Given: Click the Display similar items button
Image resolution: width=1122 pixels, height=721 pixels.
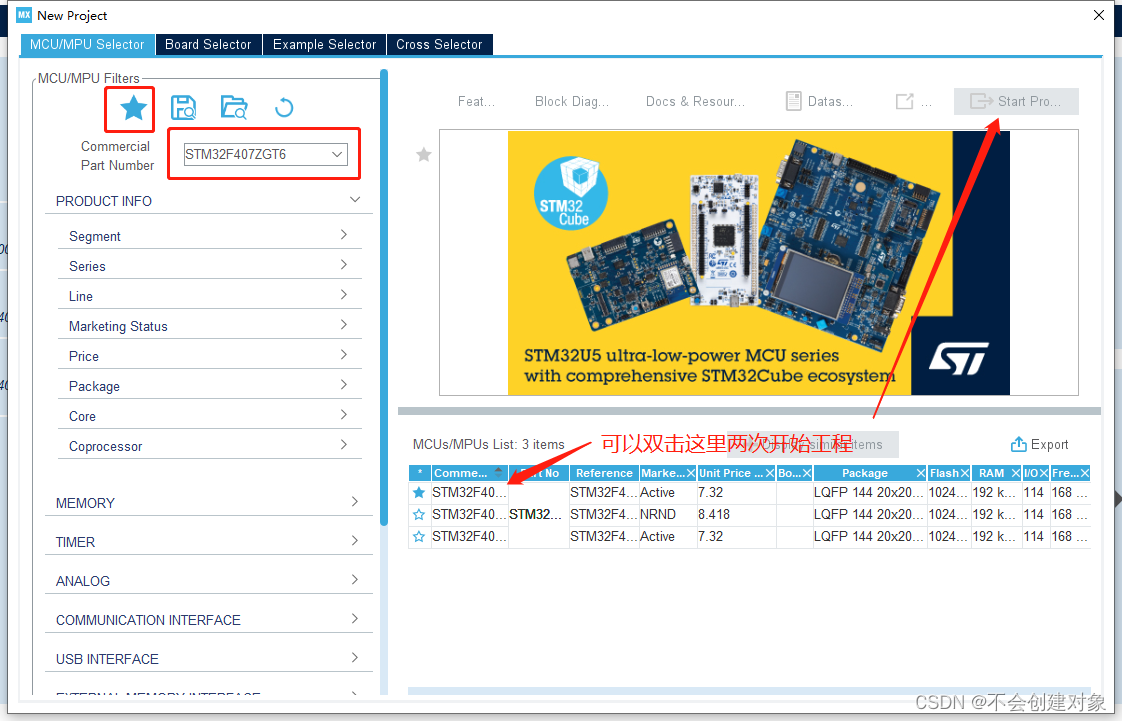Looking at the screenshot, I should coord(813,444).
